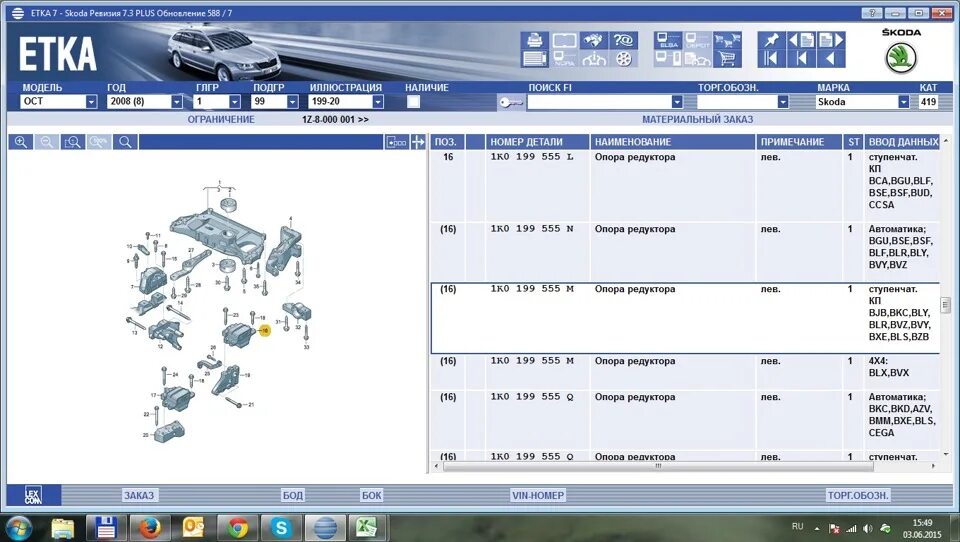
Task: Click the bottom ТОРГ.ОБОЗН. button
Action: coord(858,495)
